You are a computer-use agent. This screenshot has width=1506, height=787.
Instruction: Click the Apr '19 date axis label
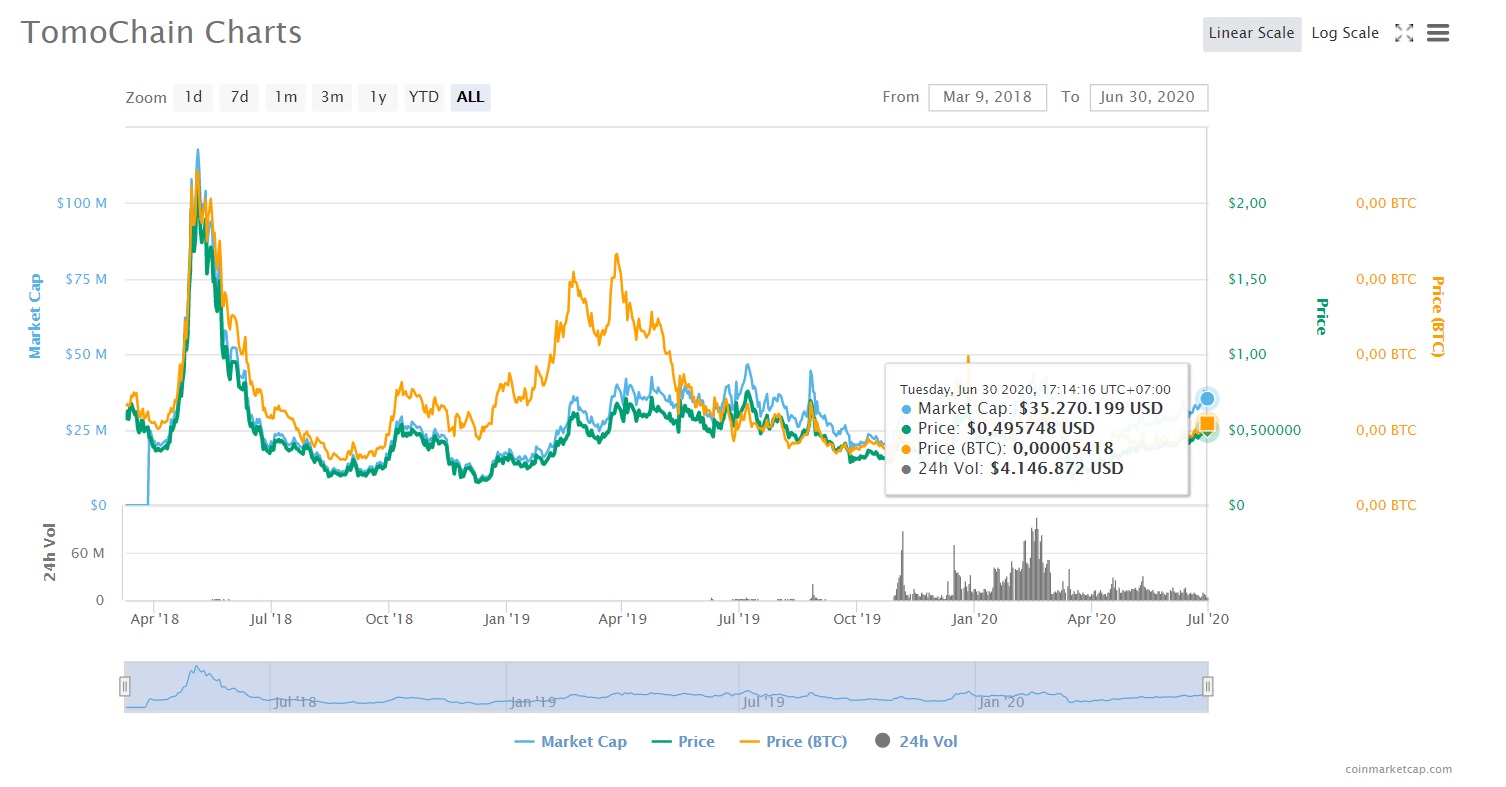point(622,619)
